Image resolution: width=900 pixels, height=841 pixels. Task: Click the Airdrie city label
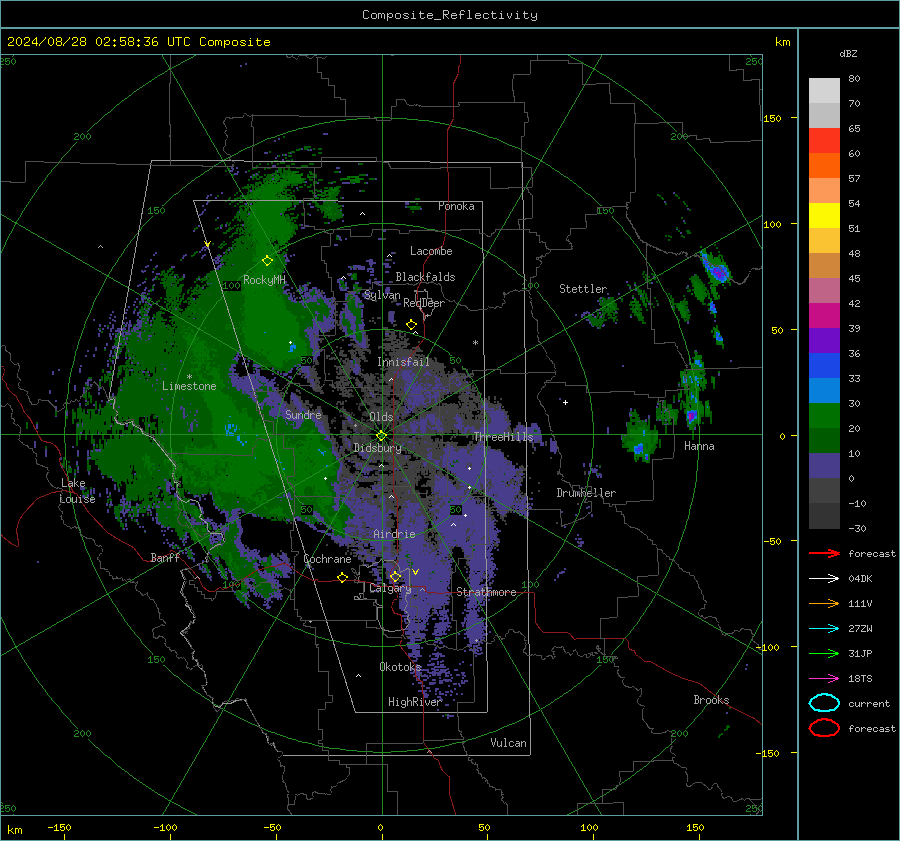click(x=394, y=534)
